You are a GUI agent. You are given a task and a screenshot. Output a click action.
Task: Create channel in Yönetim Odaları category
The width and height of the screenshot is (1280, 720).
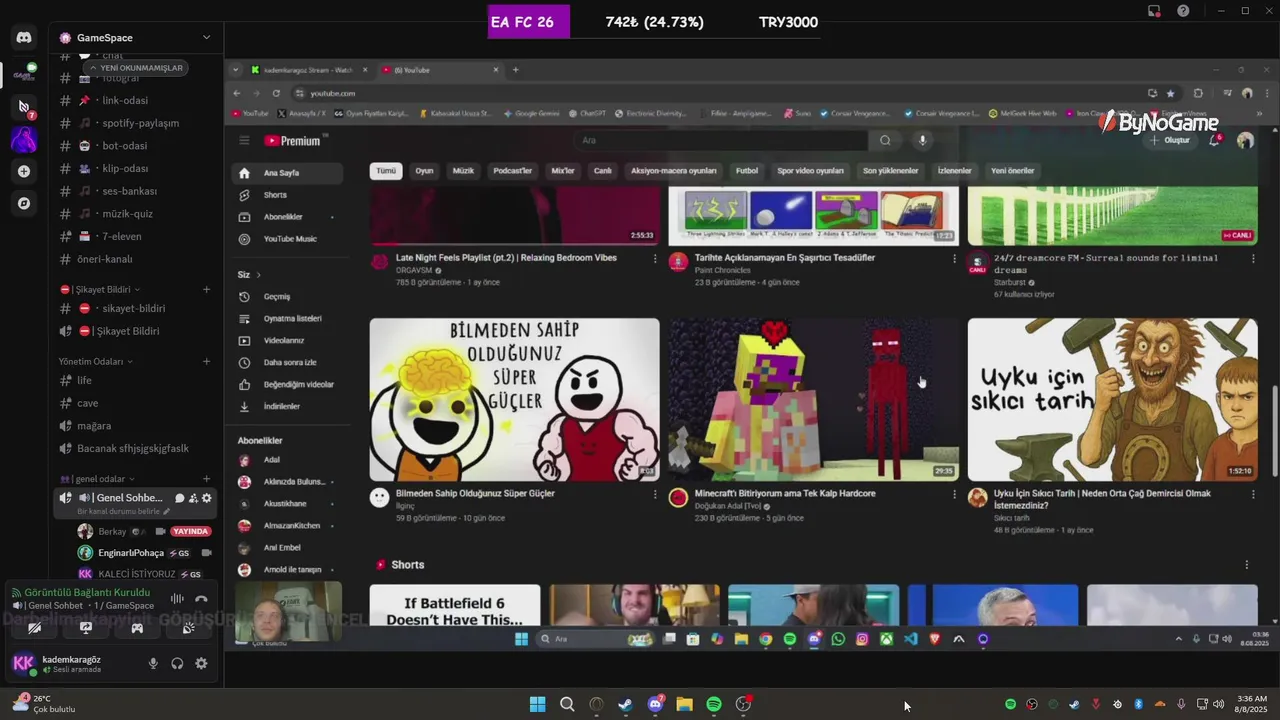[x=207, y=361]
